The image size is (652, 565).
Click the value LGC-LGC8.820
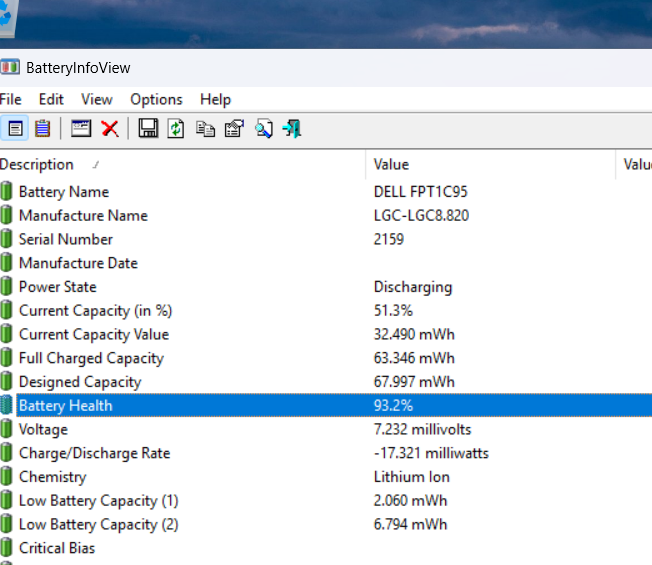click(422, 215)
